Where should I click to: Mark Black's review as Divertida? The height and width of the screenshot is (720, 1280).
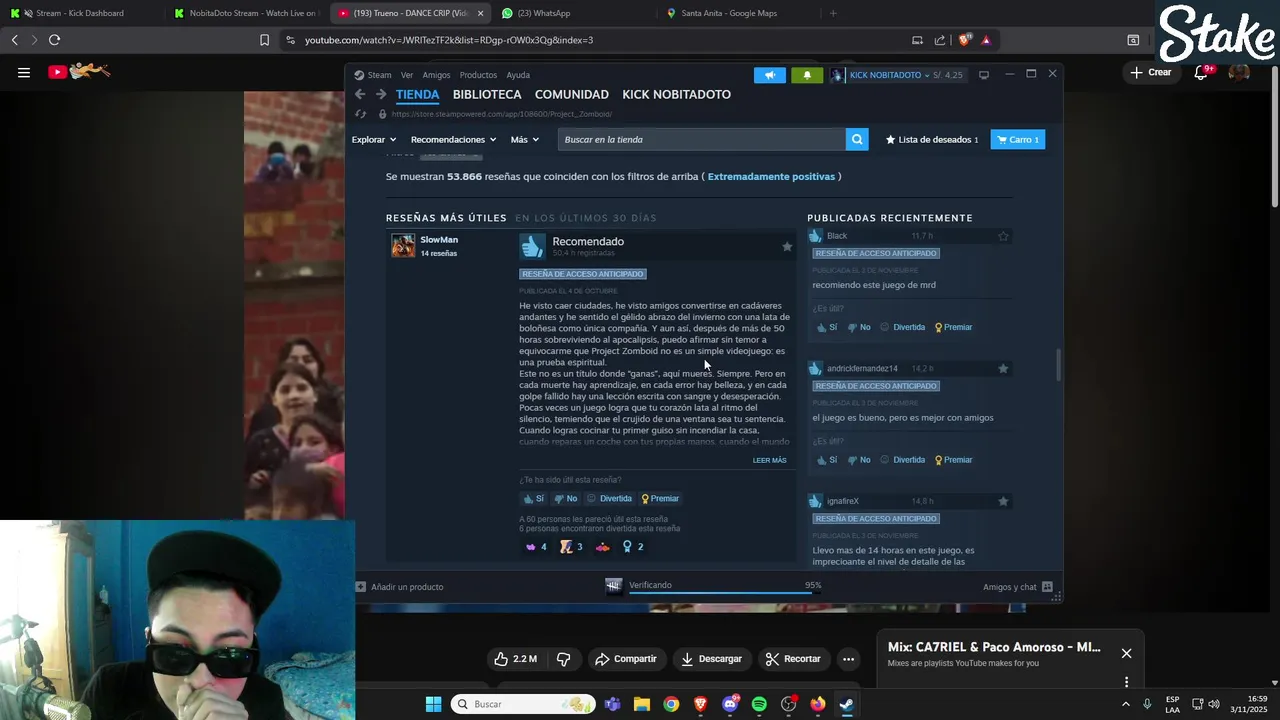tap(902, 327)
